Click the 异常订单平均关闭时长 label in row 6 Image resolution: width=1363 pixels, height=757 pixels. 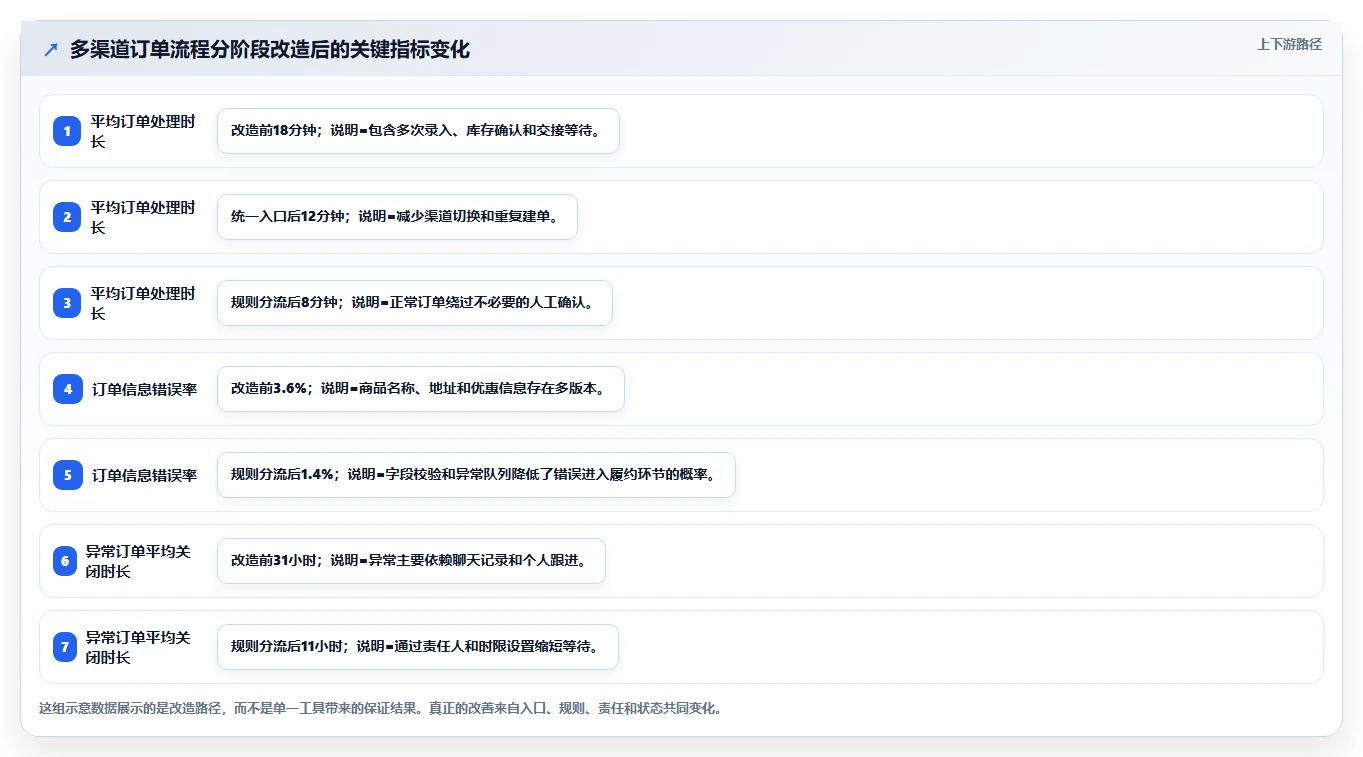pos(138,561)
